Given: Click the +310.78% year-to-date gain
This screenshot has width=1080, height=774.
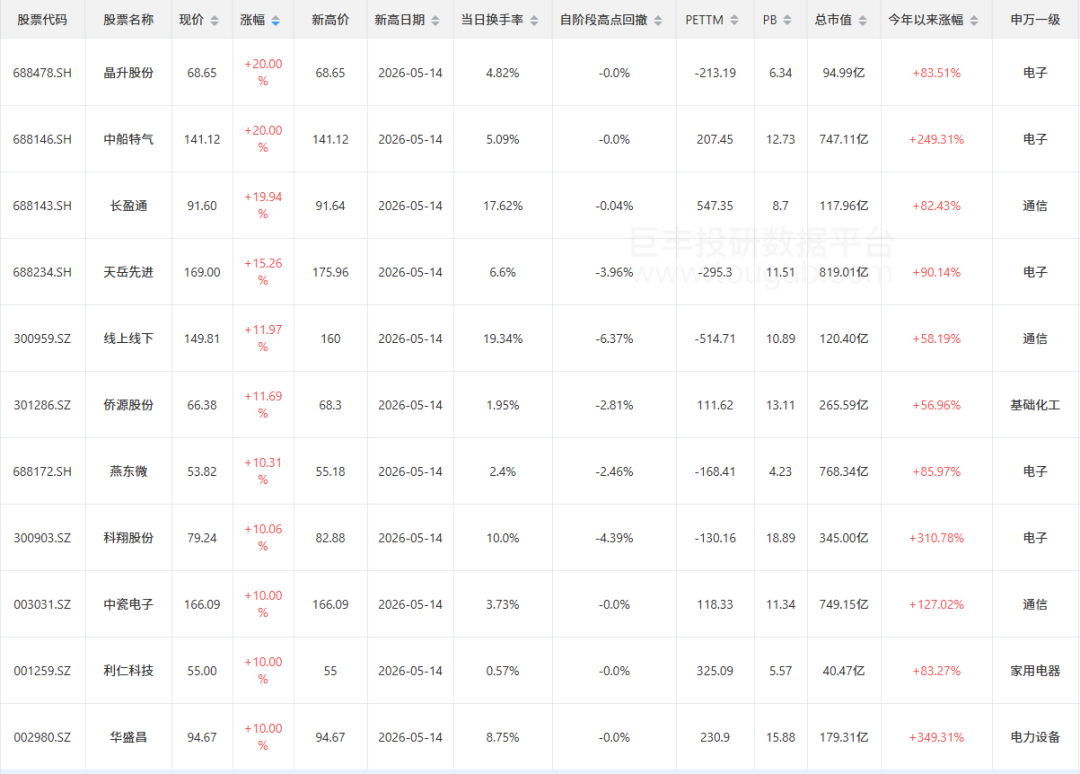Looking at the screenshot, I should coord(936,538).
